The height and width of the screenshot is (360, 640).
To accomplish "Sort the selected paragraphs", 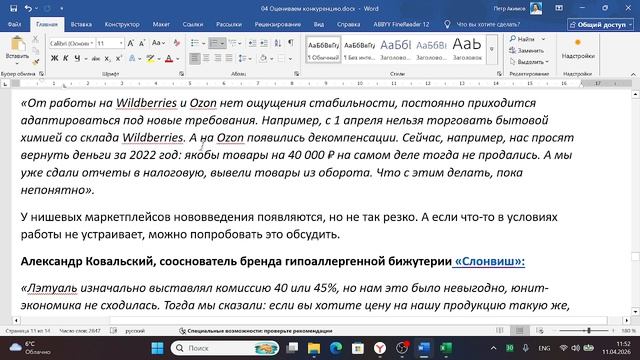I will (278, 43).
